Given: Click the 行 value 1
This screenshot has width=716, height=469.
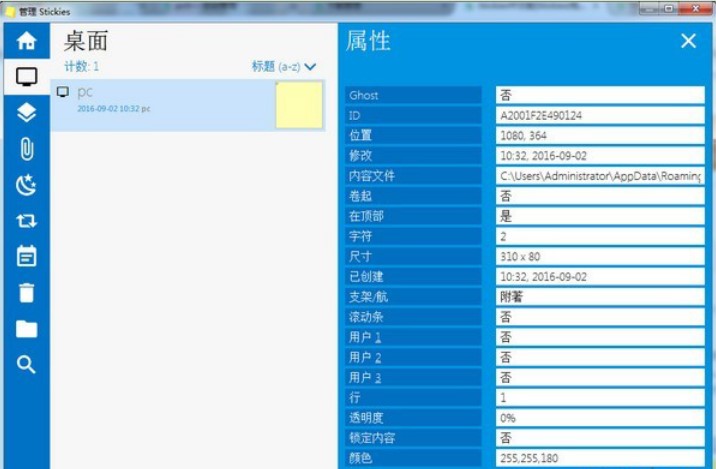Looking at the screenshot, I should 600,397.
